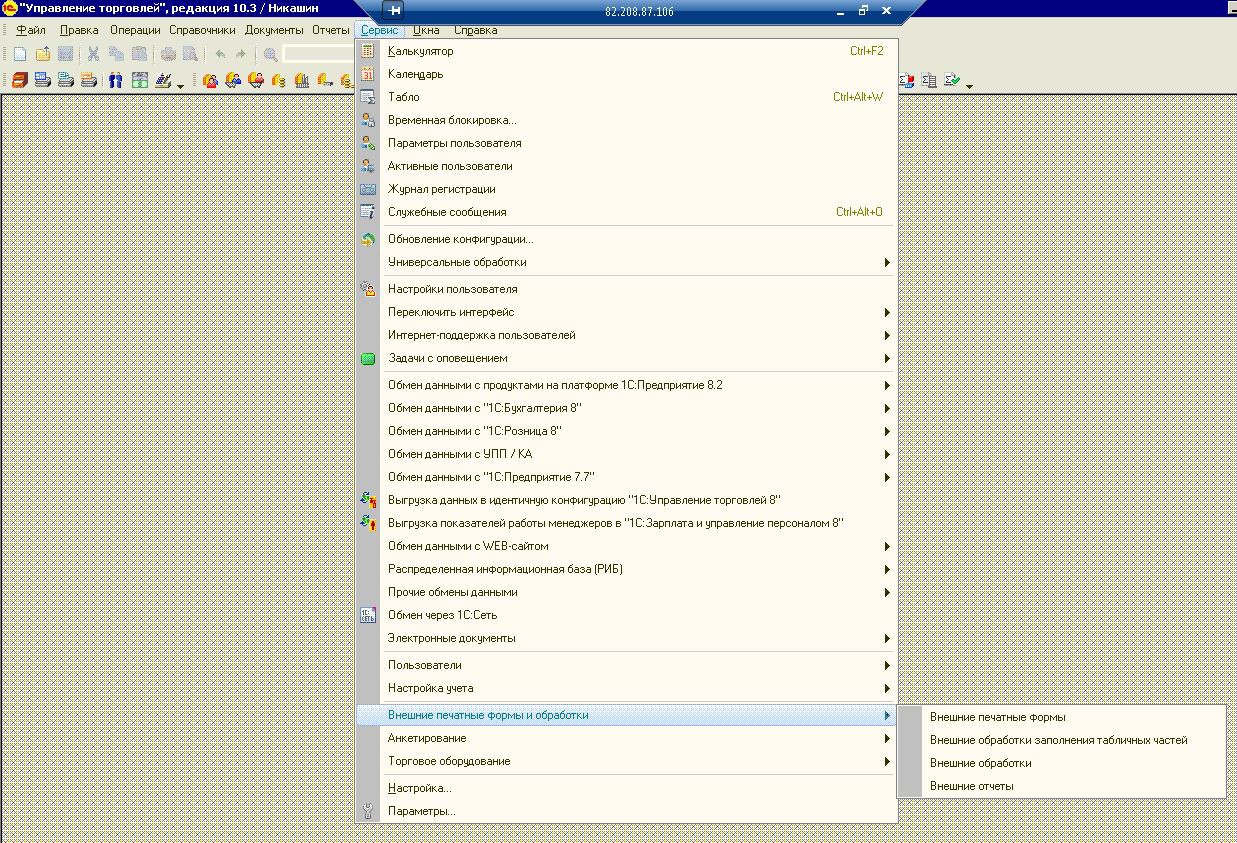Image resolution: width=1237 pixels, height=843 pixels.
Task: Click the Copy toolbar icon
Action: tap(116, 54)
